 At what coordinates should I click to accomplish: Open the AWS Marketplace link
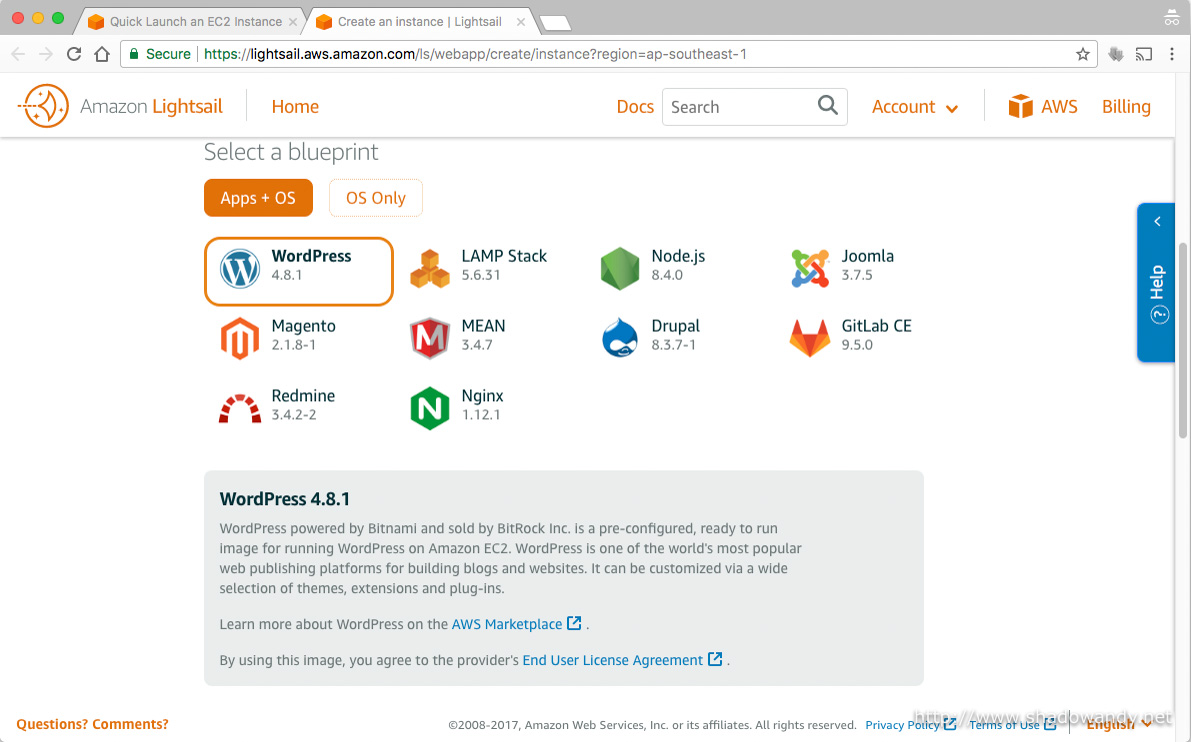[x=507, y=624]
